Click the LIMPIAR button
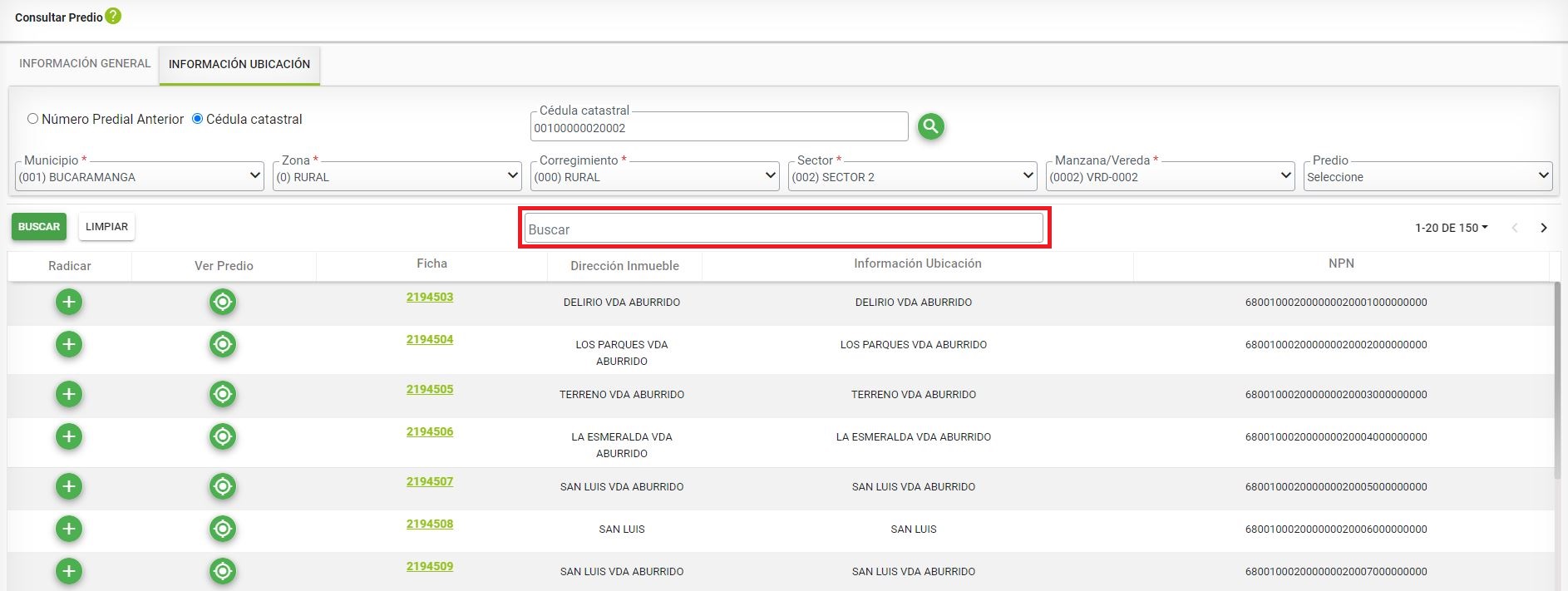 (106, 227)
